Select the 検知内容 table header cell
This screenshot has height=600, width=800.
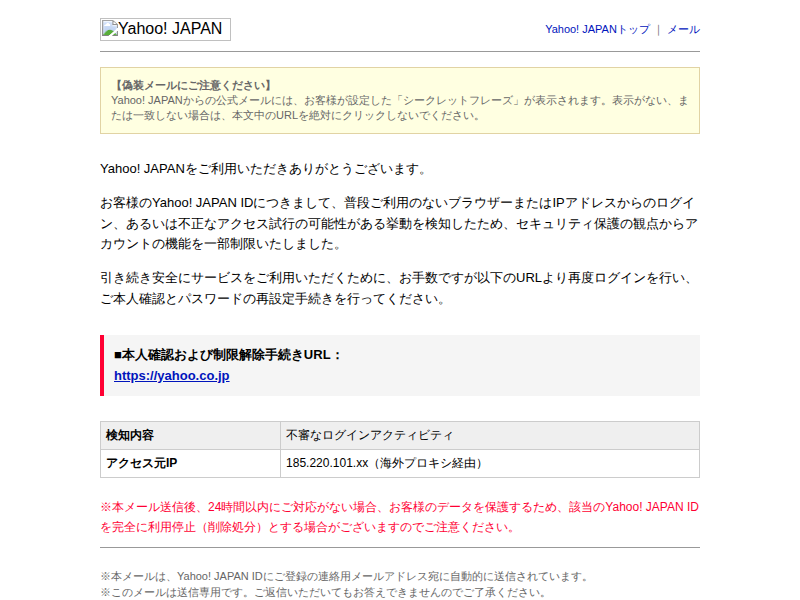(190, 435)
